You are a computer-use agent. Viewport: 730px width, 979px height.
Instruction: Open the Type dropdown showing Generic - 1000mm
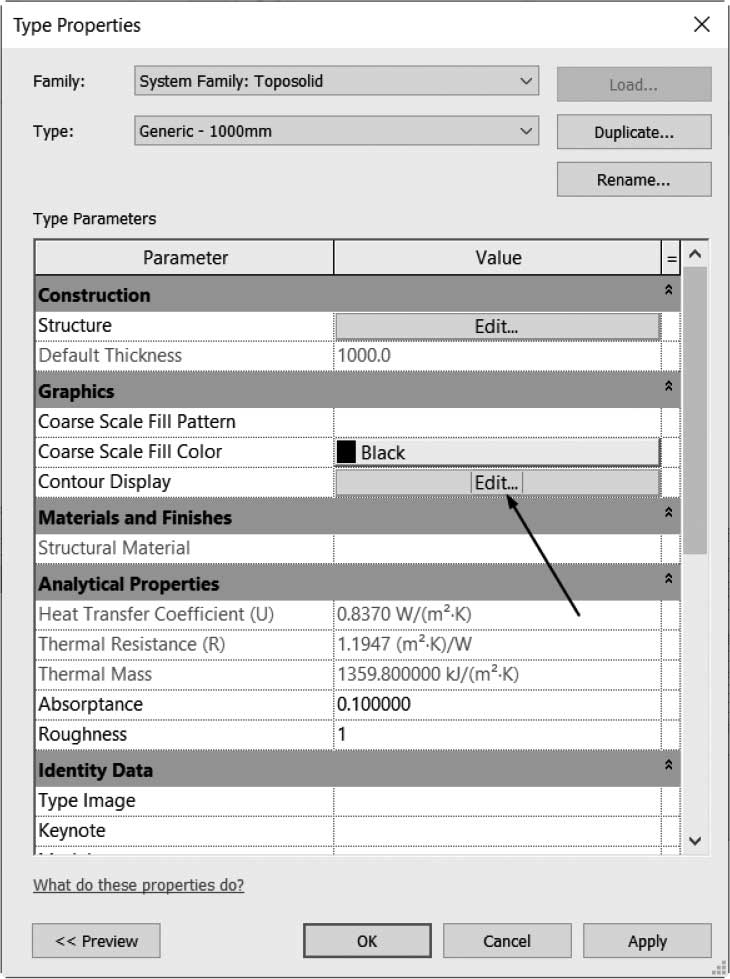point(336,131)
